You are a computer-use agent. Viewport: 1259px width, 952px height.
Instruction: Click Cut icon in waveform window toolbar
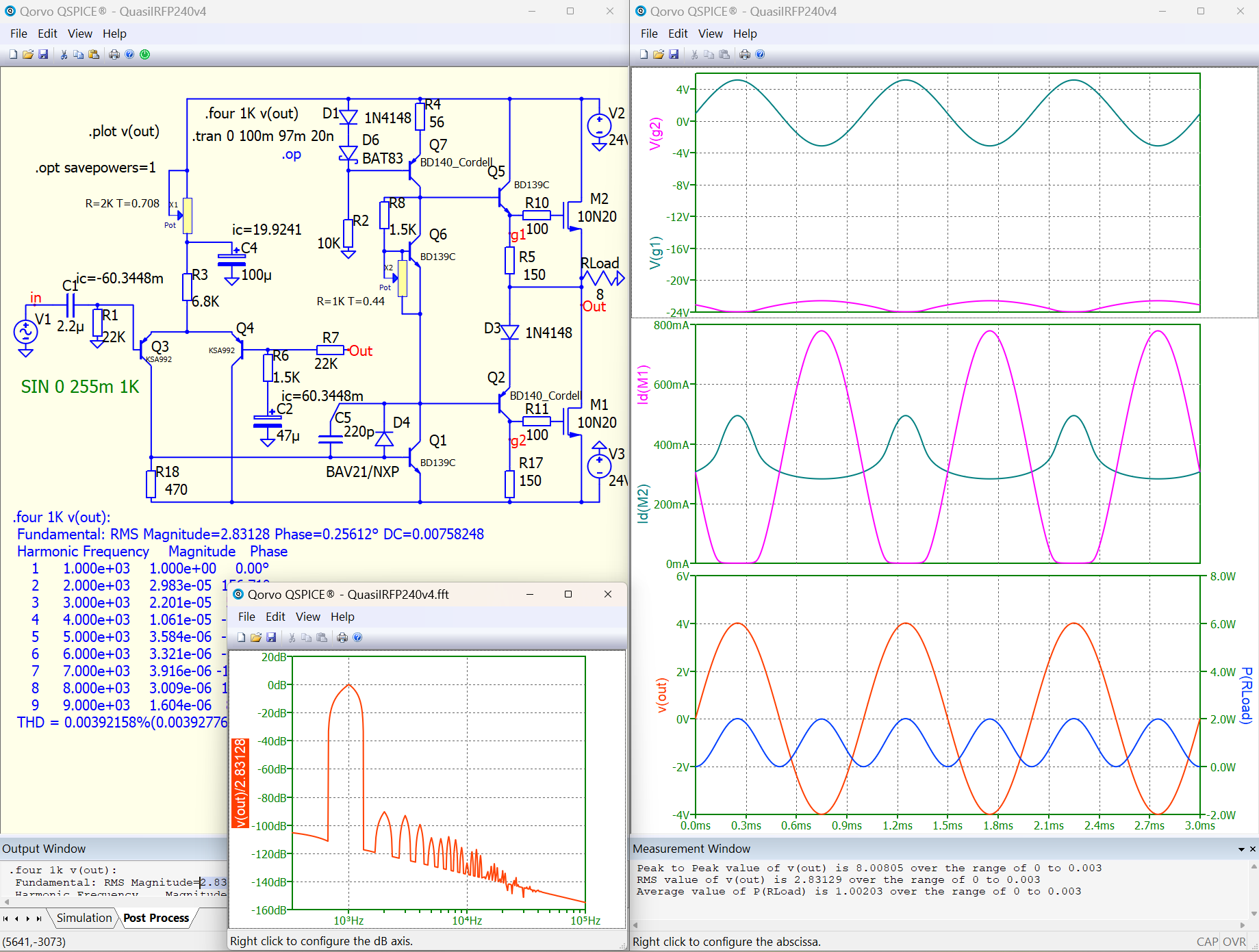pos(694,55)
